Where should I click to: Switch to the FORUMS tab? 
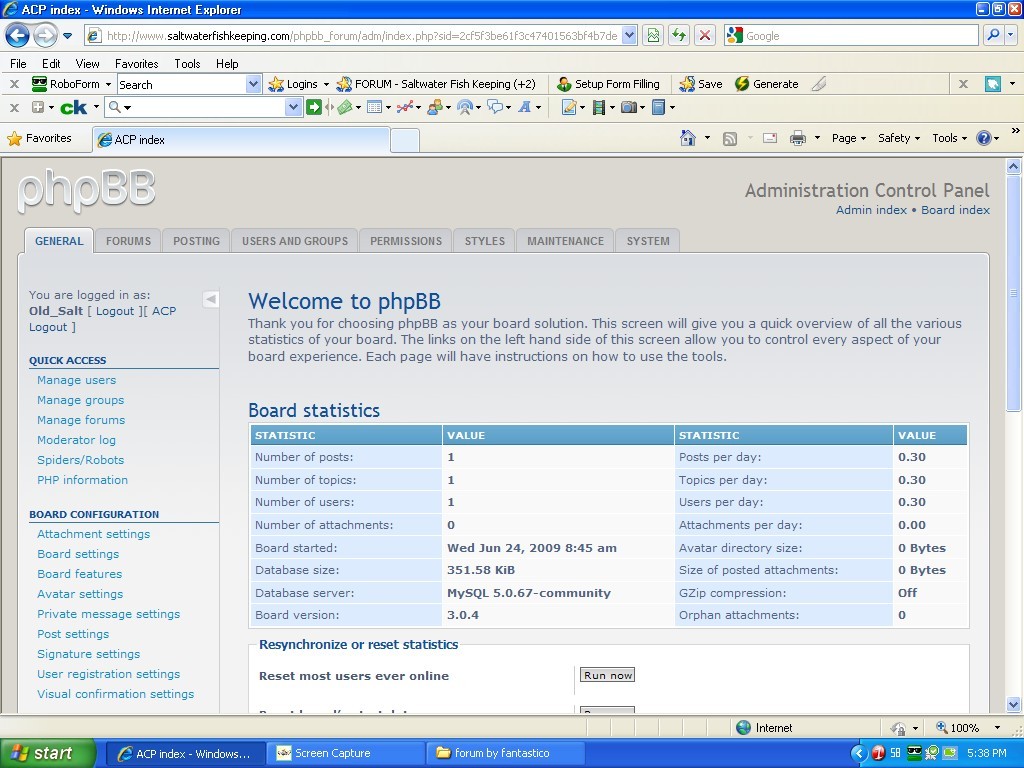[x=128, y=241]
